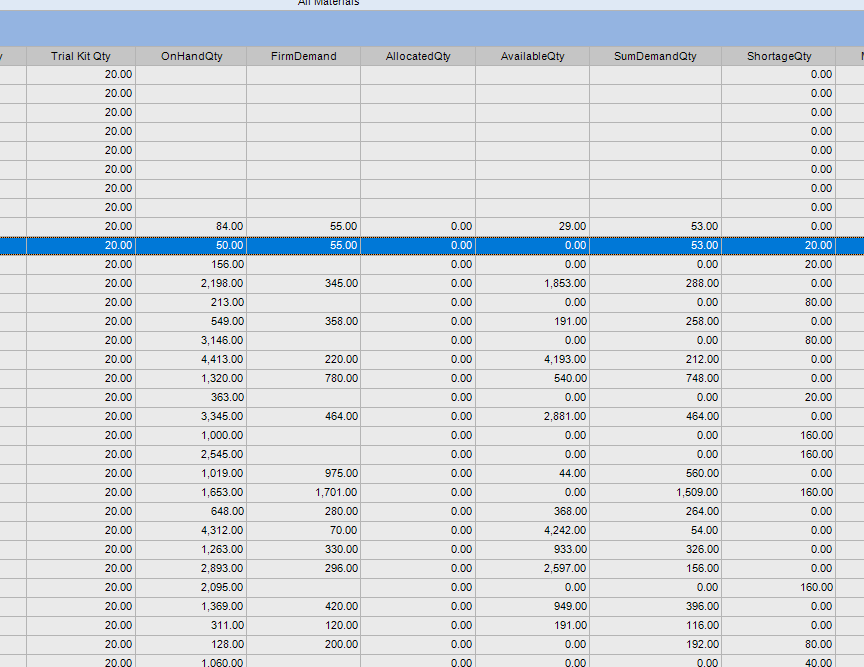This screenshot has width=864, height=667.
Task: Click the cell showing AvailableQty 4,242.00
Action: [x=563, y=530]
